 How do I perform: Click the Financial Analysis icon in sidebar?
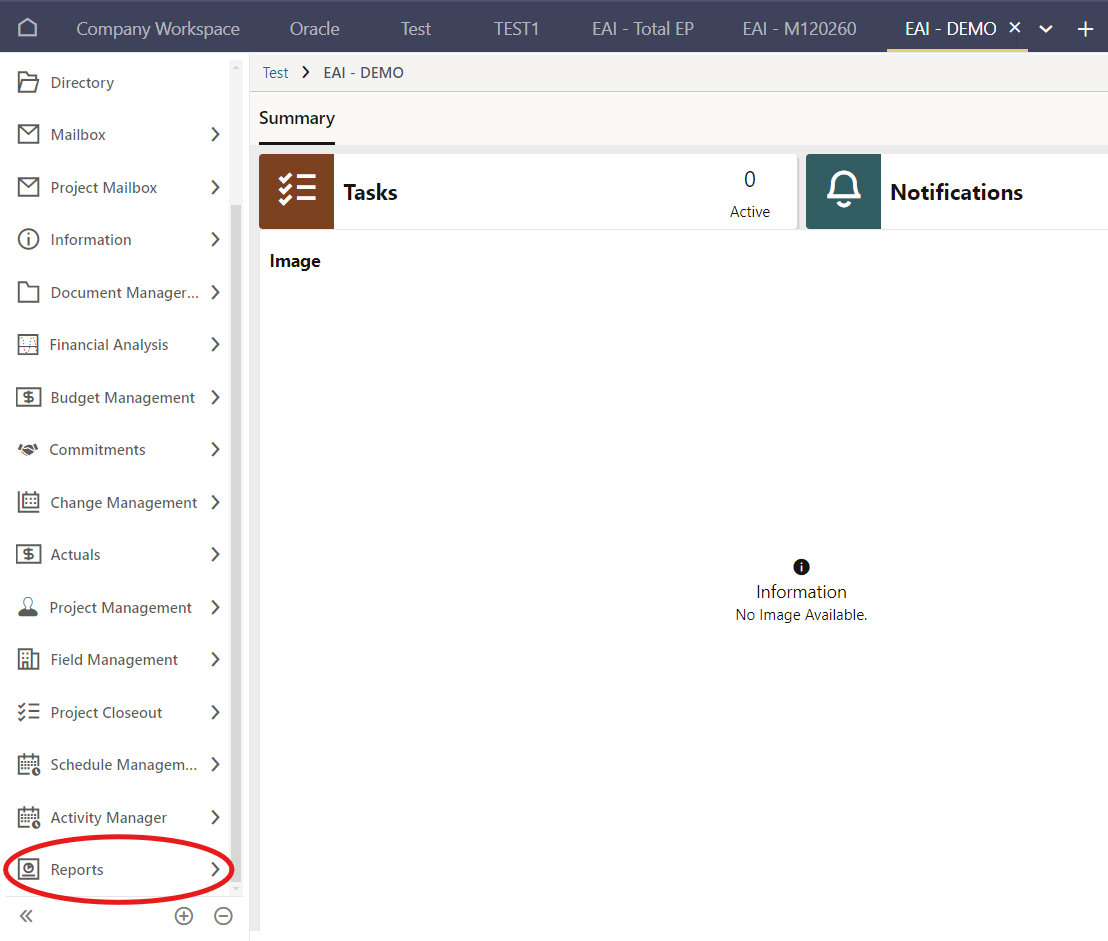29,345
